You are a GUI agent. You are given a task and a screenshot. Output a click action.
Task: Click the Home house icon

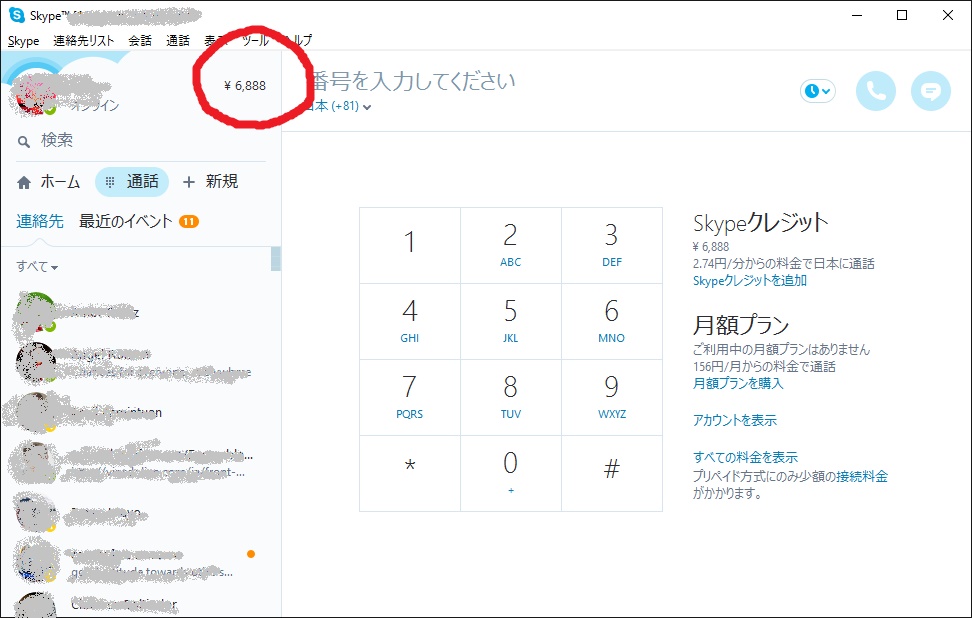[24, 182]
